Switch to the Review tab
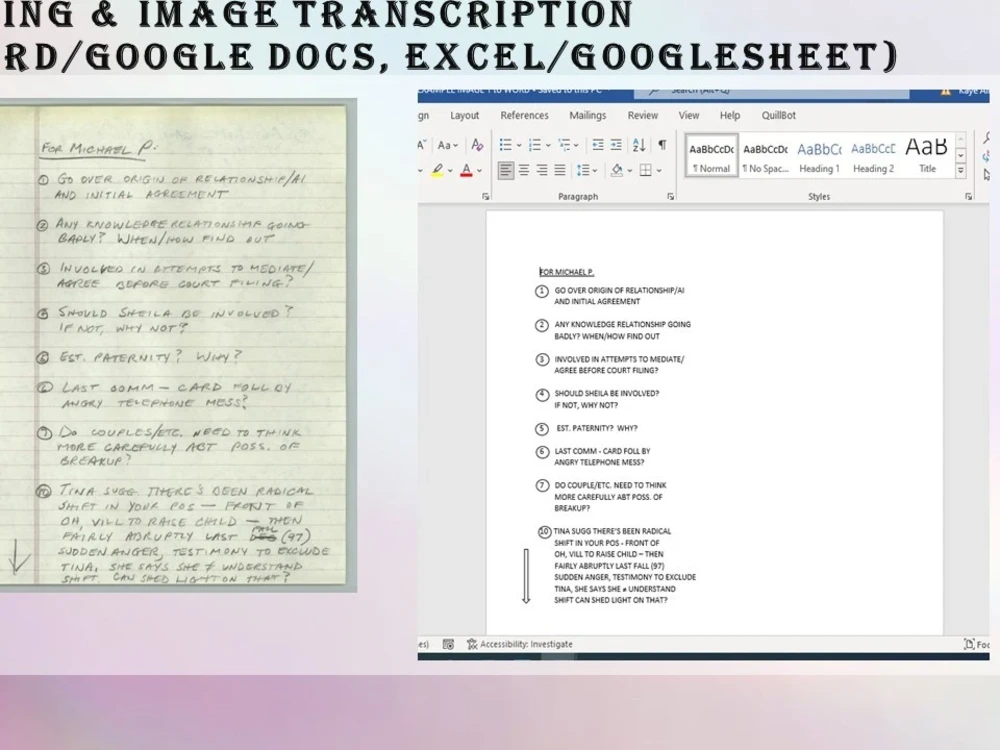 642,115
